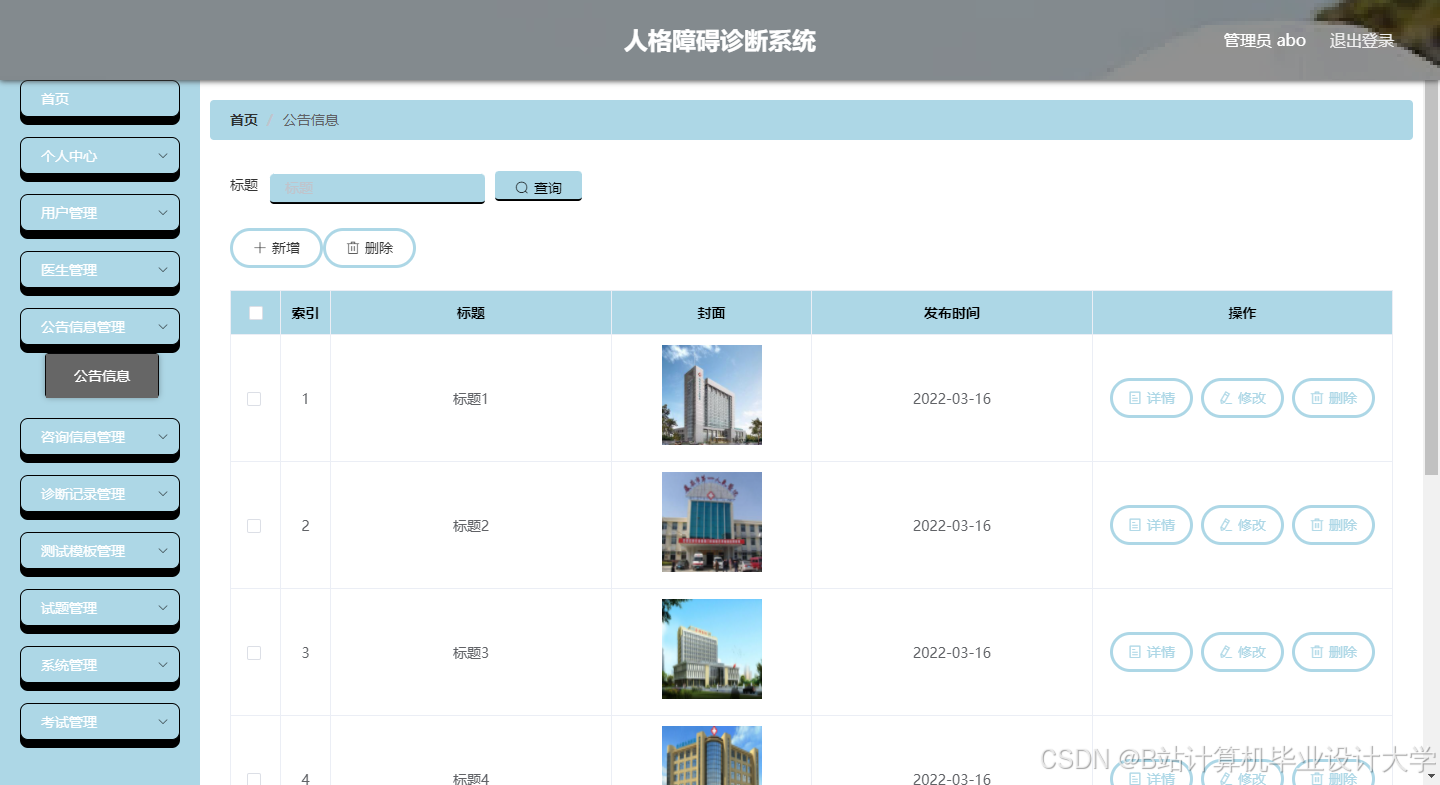Click the plus icon in 新增 button
Image resolution: width=1440 pixels, height=785 pixels.
coord(260,248)
